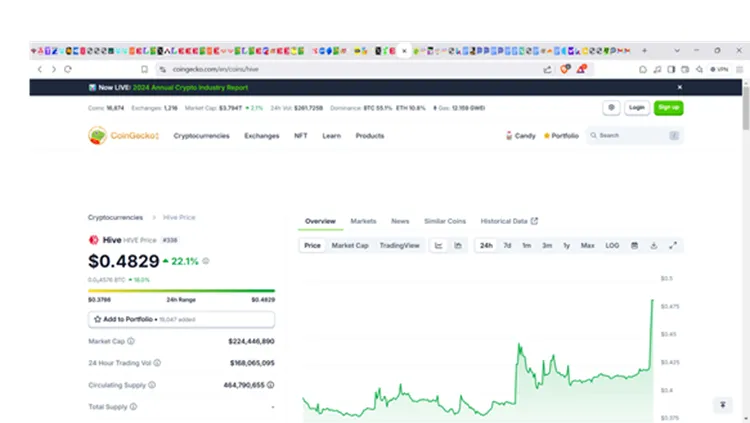Reload the CoinGecko page

point(68,69)
